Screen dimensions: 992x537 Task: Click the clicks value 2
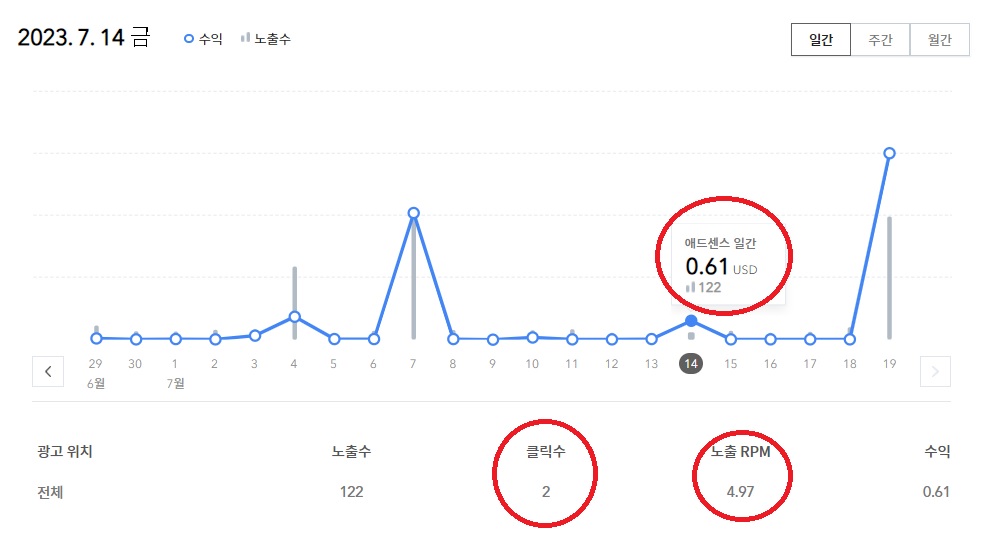(546, 492)
